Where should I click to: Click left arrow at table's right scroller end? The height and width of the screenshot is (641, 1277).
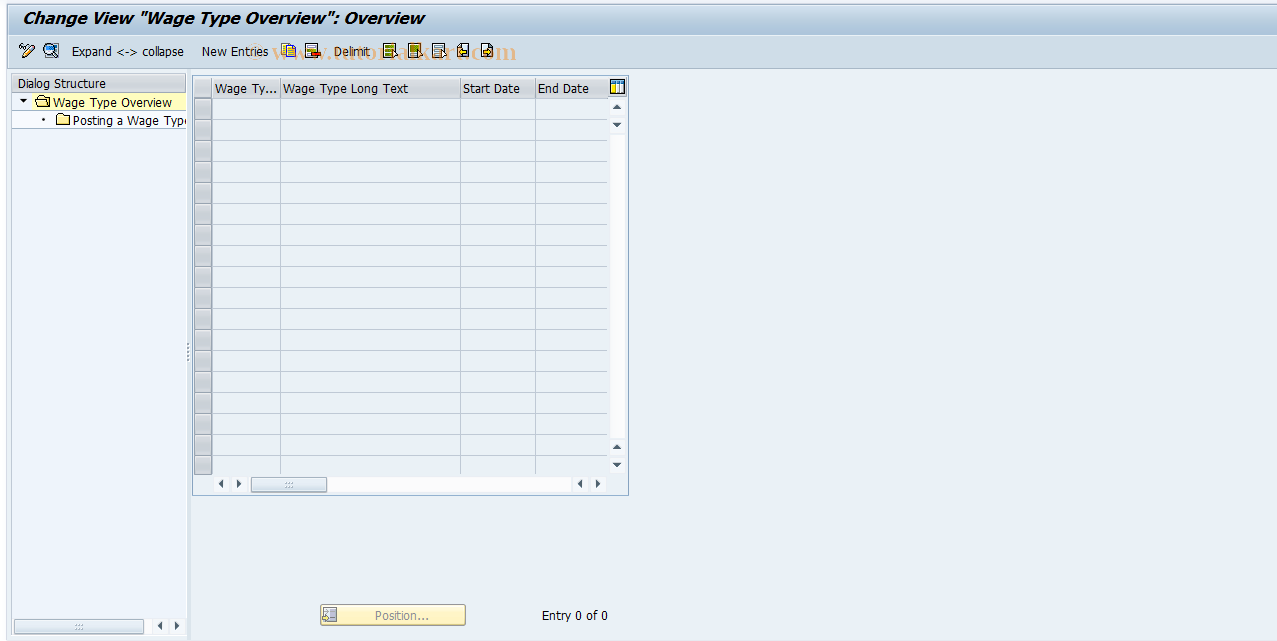click(581, 484)
